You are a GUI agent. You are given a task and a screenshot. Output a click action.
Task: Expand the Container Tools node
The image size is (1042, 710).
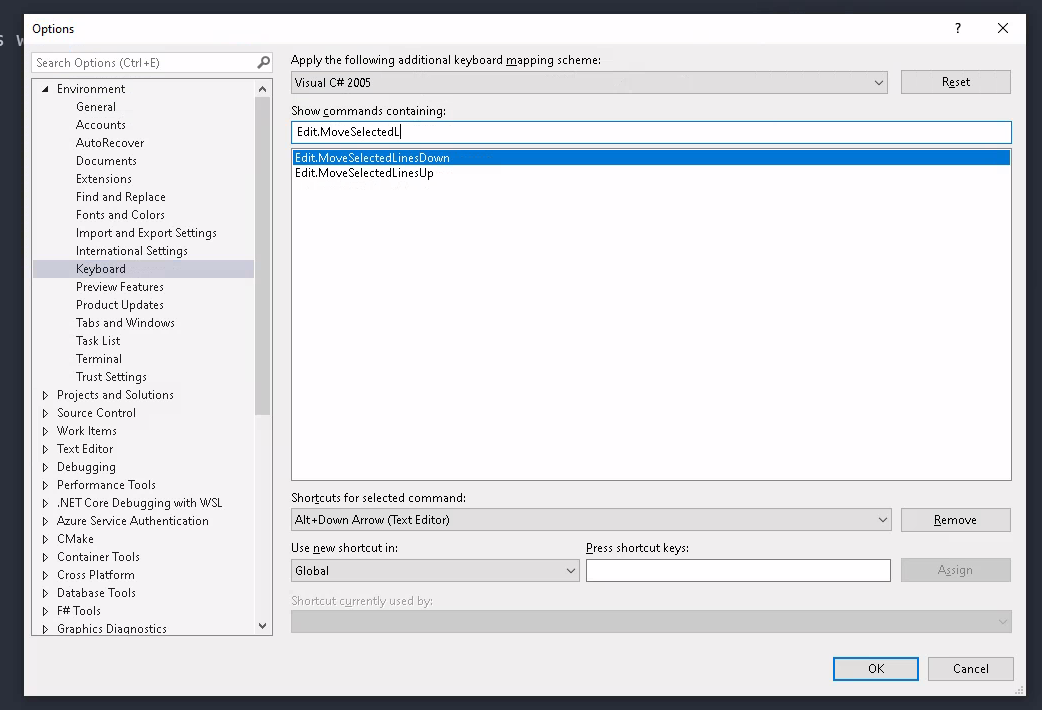click(x=45, y=556)
